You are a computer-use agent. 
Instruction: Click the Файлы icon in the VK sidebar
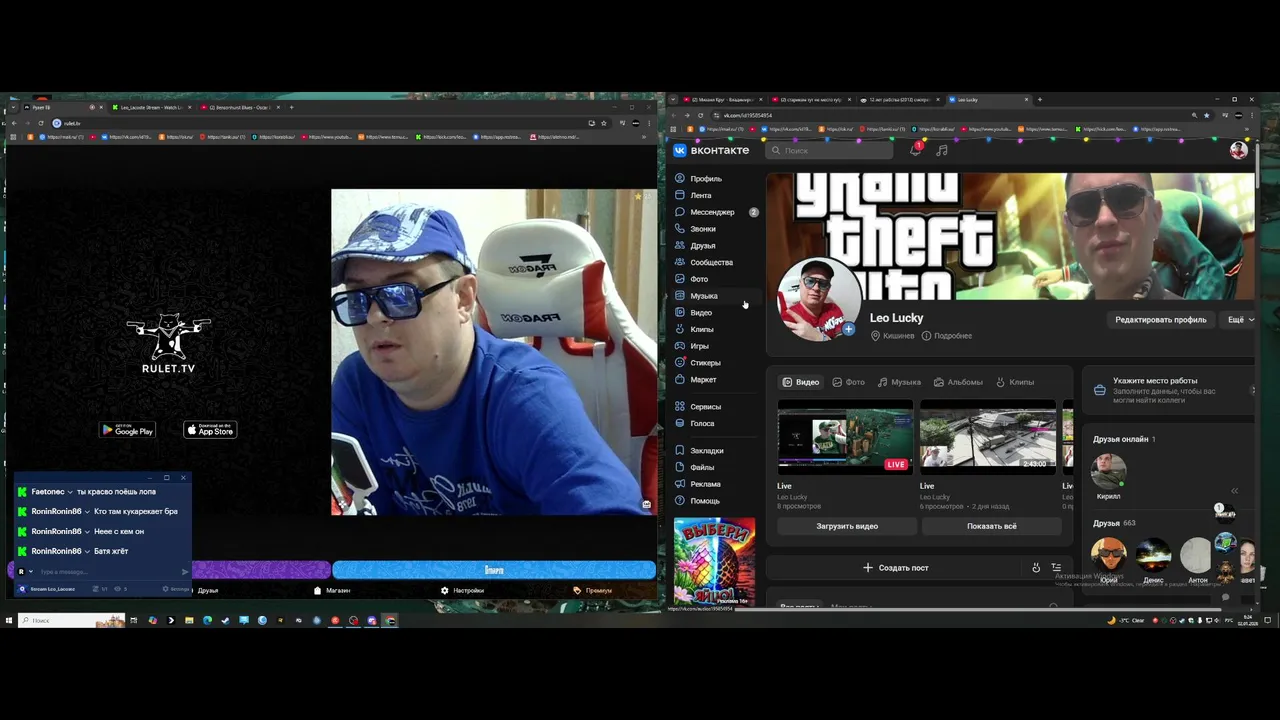pos(680,467)
